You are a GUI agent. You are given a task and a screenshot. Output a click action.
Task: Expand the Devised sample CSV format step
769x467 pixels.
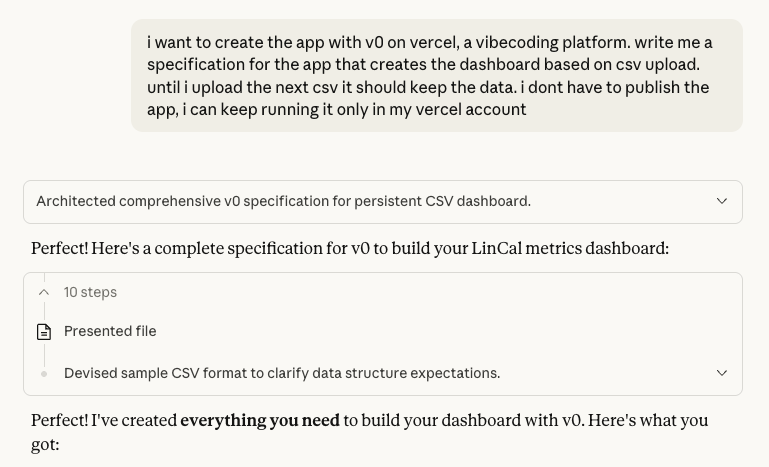point(281,373)
